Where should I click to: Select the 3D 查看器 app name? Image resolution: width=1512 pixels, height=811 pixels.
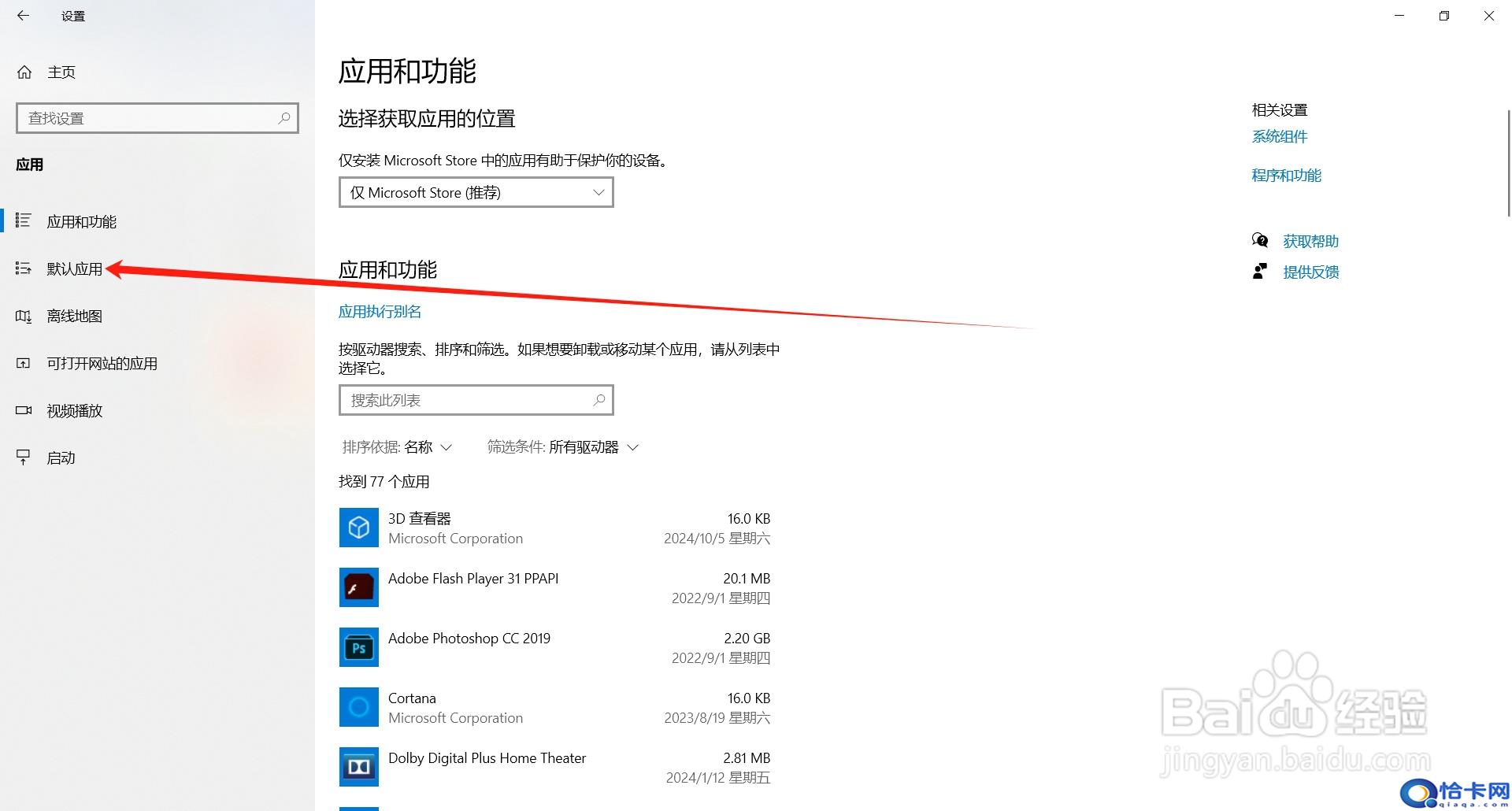click(x=420, y=519)
